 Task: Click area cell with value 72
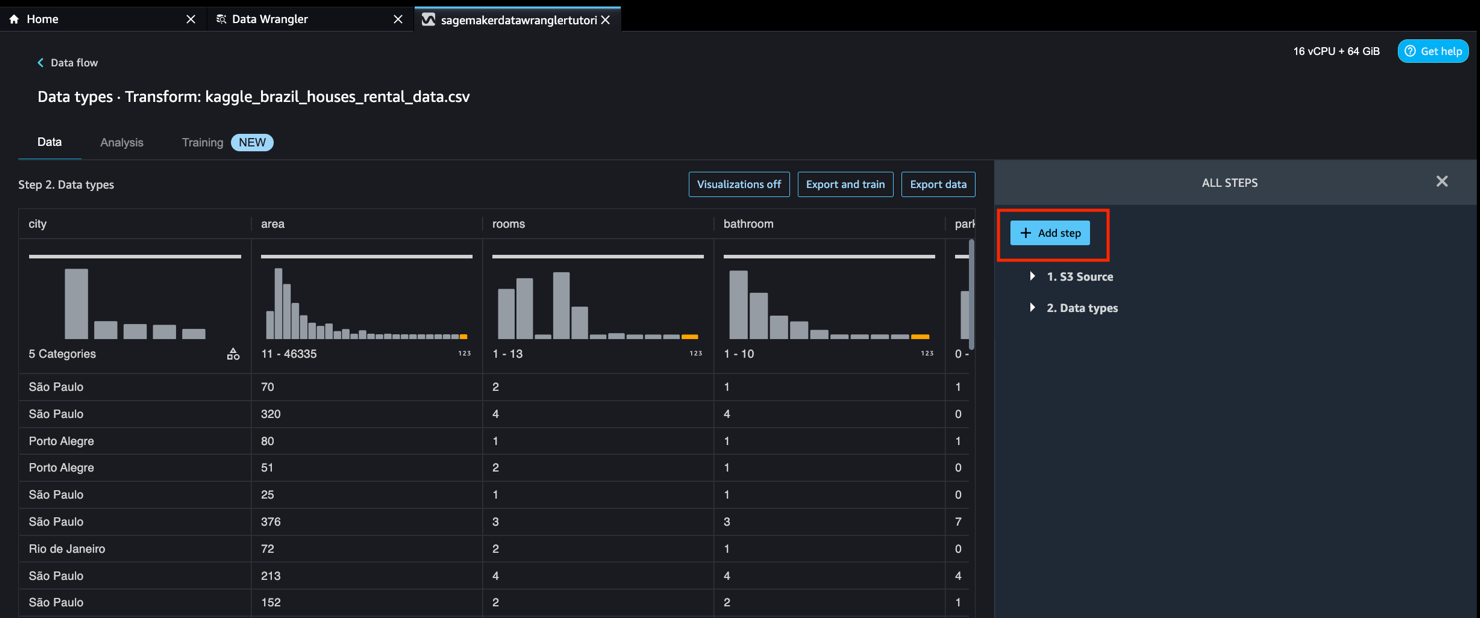(366, 549)
